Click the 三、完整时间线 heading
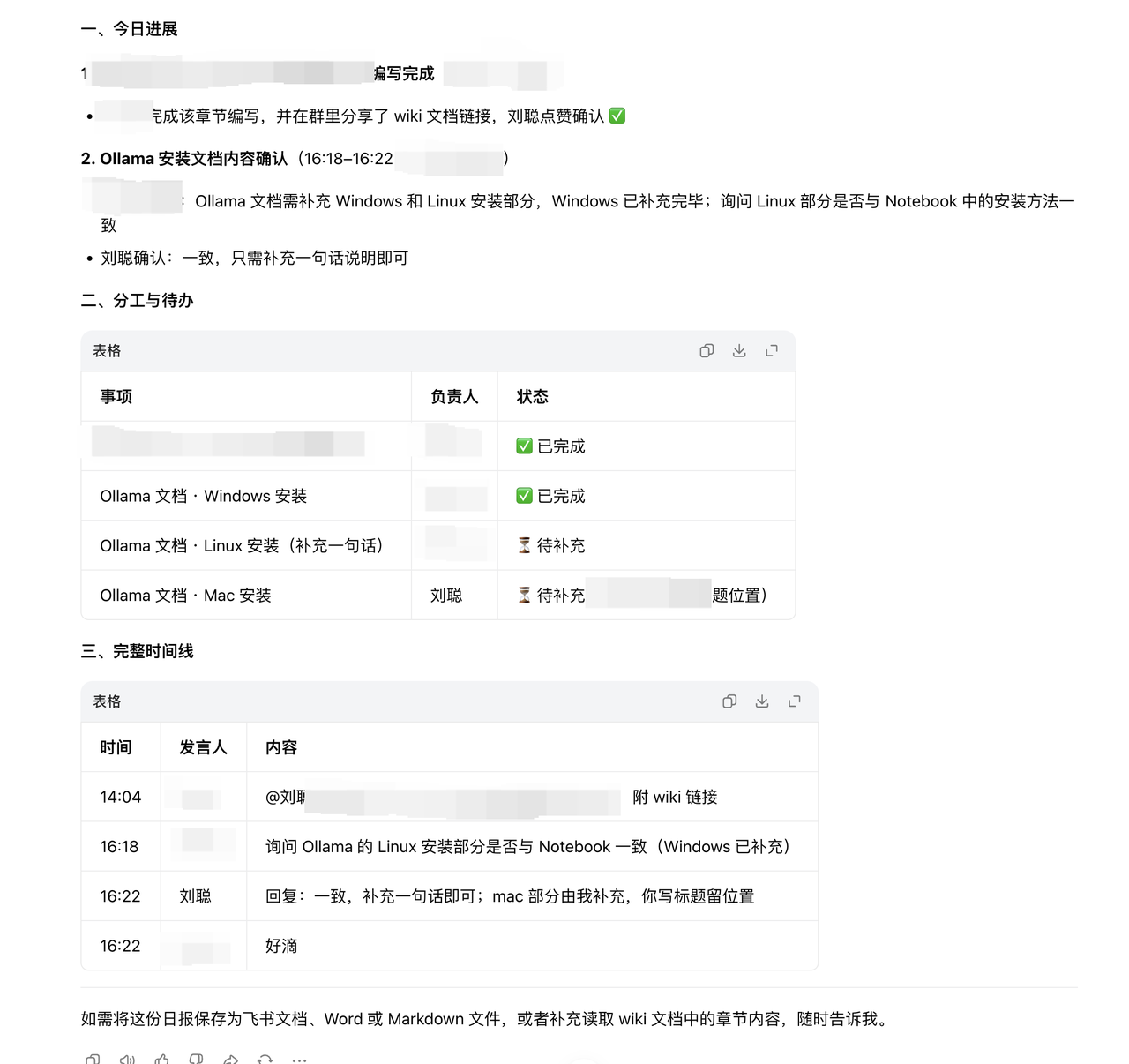Image resolution: width=1129 pixels, height=1064 pixels. click(138, 651)
